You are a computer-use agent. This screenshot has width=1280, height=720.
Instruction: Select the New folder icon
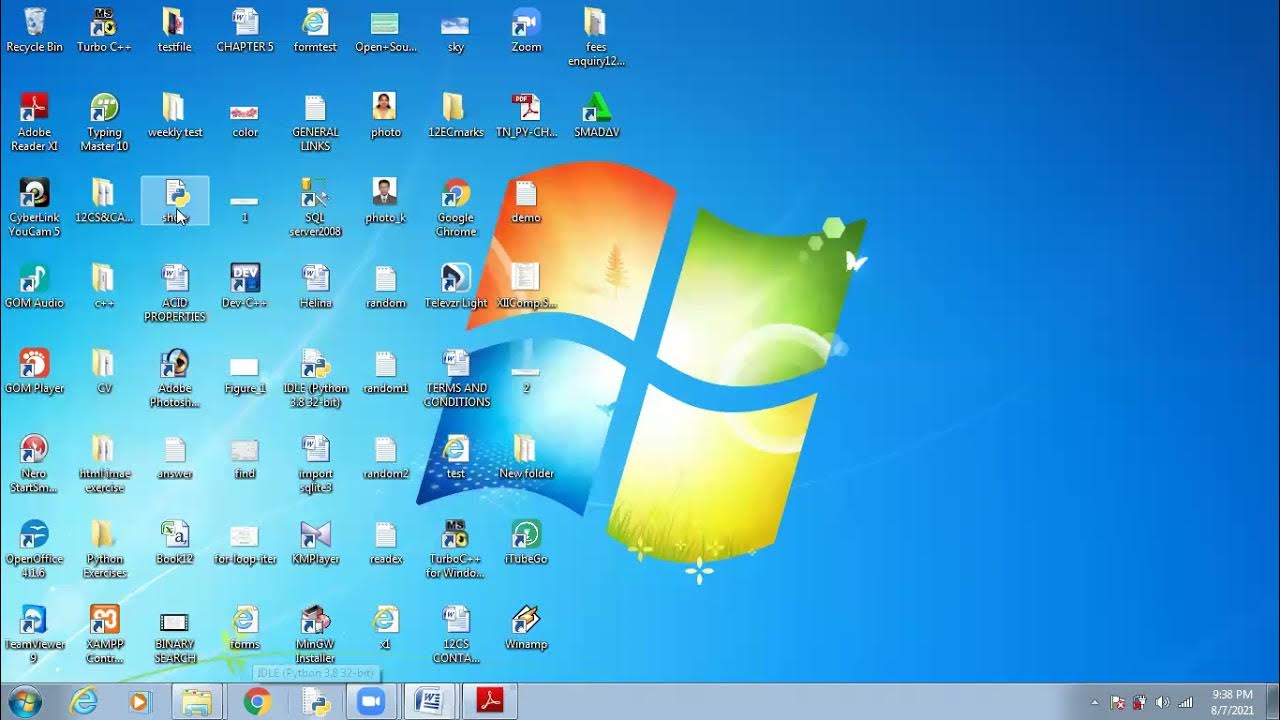point(526,457)
